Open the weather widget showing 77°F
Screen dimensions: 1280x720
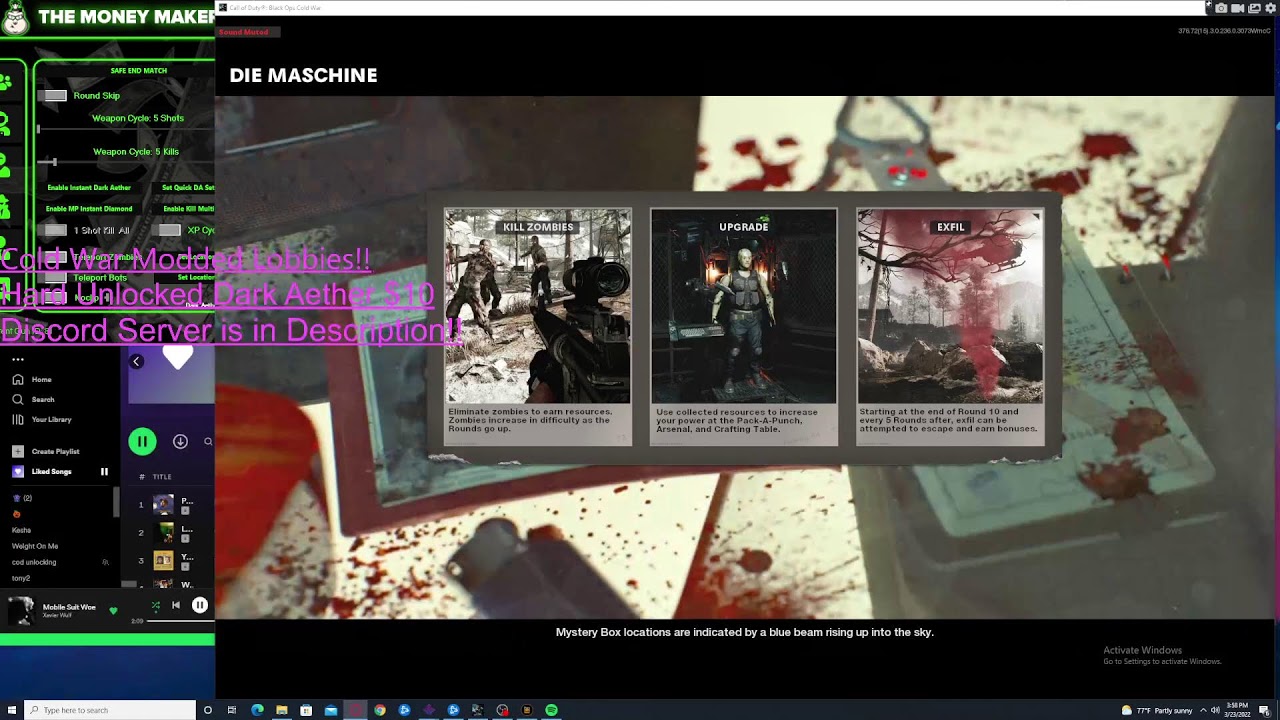[x=1157, y=711]
